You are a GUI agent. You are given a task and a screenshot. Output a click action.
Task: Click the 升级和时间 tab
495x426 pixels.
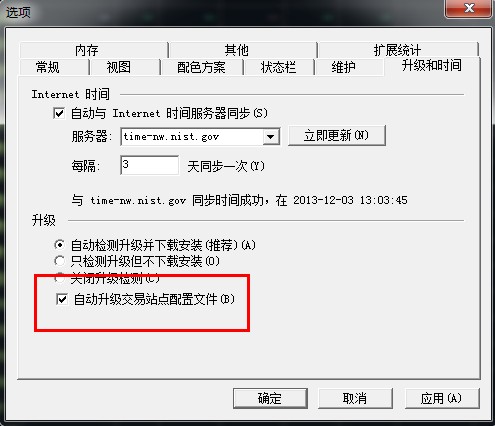[x=432, y=66]
